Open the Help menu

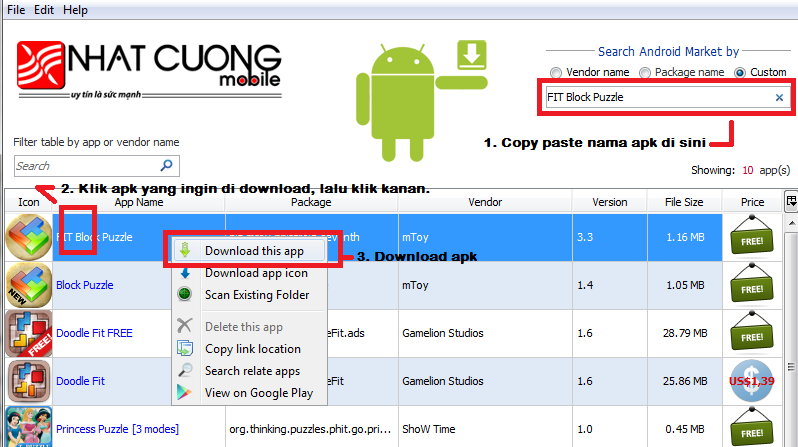click(75, 10)
